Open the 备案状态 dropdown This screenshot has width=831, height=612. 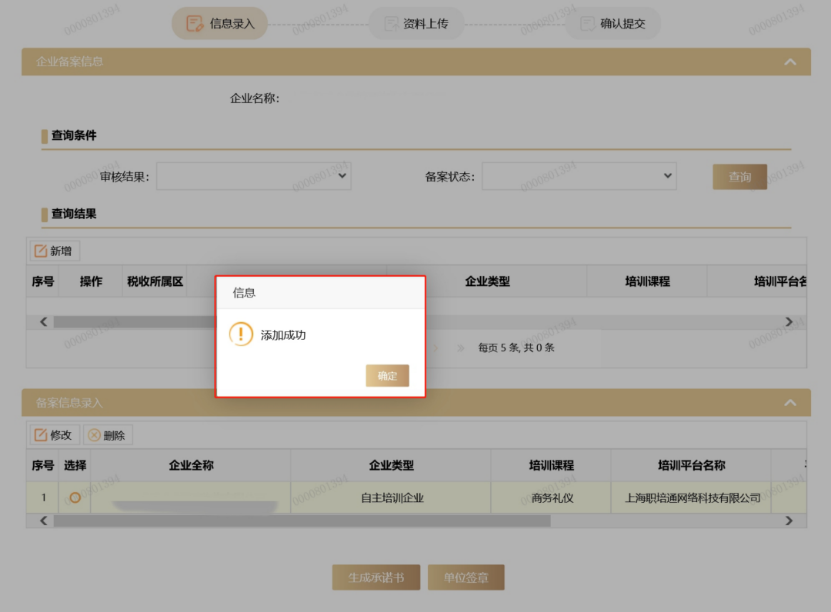[x=579, y=176]
